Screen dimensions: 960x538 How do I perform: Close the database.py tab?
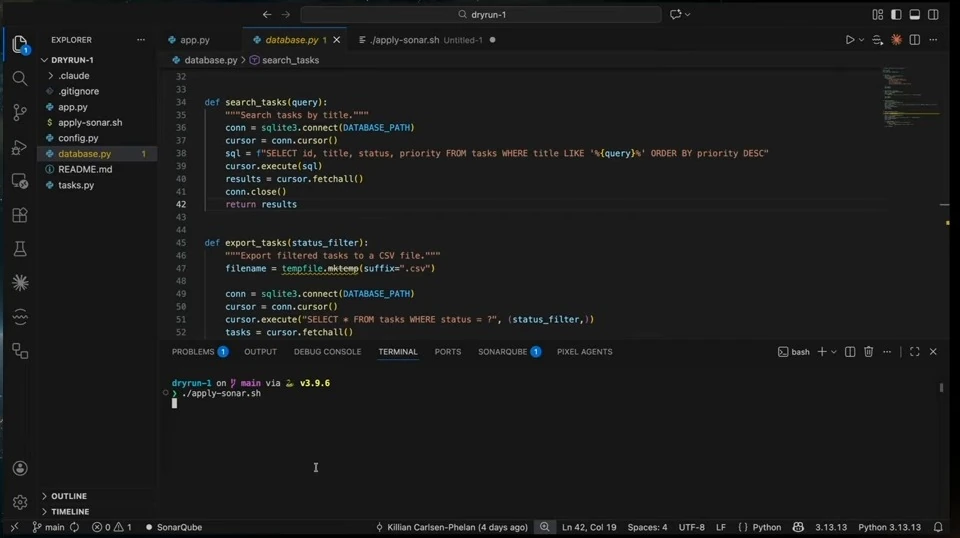[336, 40]
